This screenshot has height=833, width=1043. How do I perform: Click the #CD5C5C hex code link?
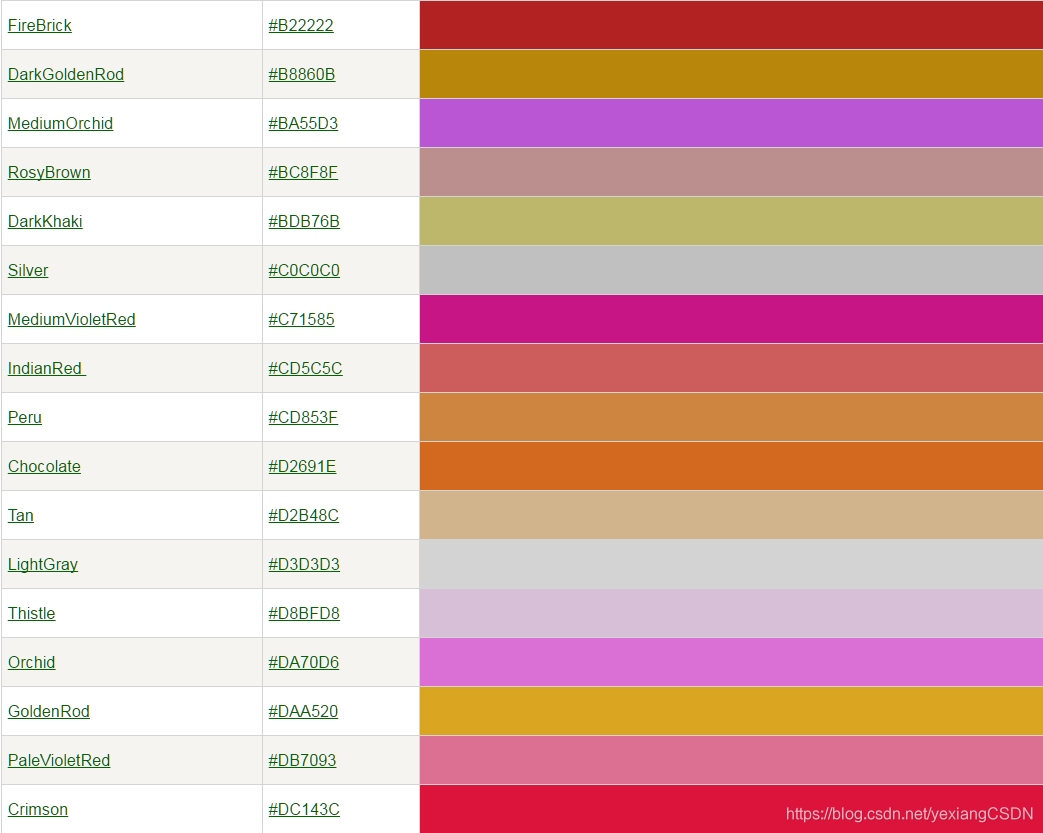(x=305, y=369)
